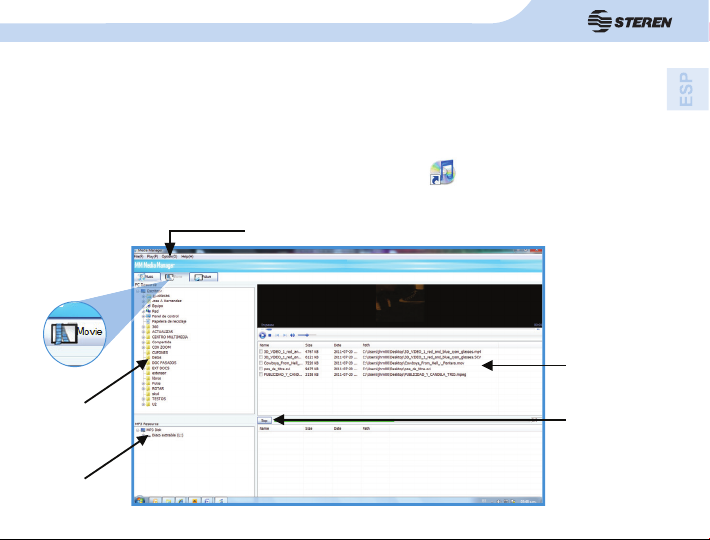
Task: Sort the PC file list by Size
Action: (318, 345)
